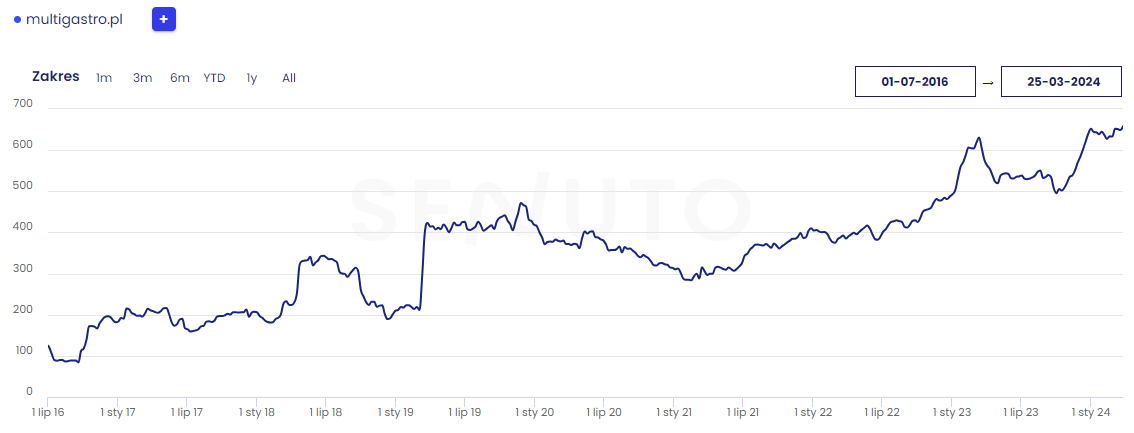Click the arrow between date fields
Image resolution: width=1134 pixels, height=433 pixels.
coord(988,83)
